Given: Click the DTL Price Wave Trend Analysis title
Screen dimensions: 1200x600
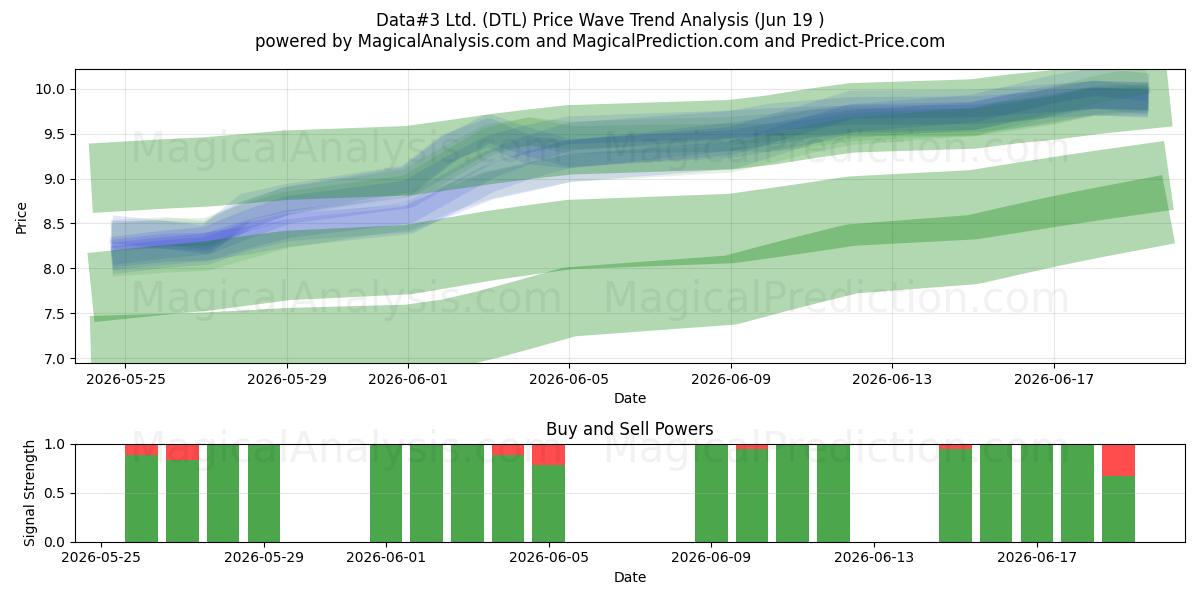Looking at the screenshot, I should pos(600,20).
